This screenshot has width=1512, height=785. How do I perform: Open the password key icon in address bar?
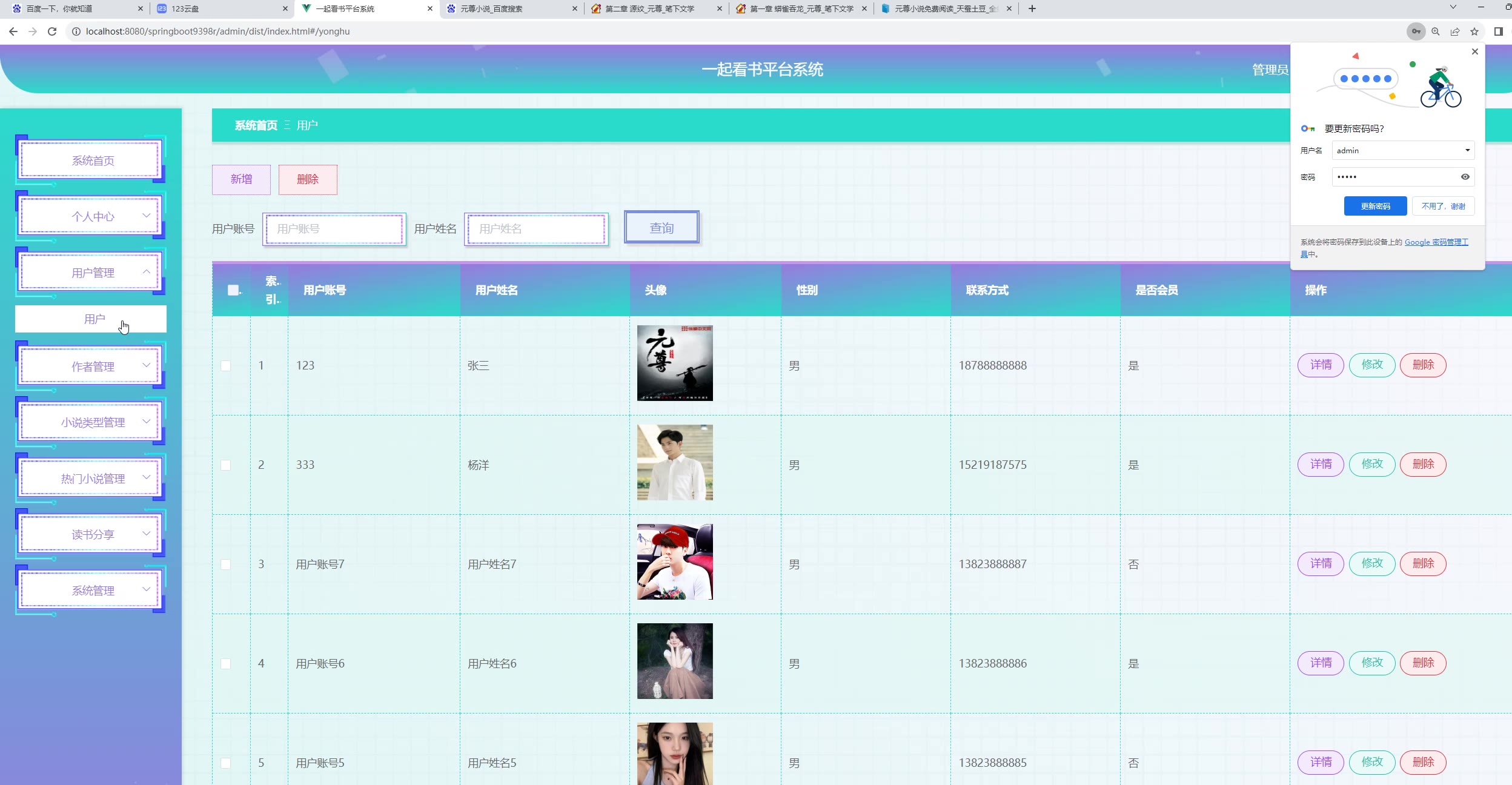click(1416, 31)
